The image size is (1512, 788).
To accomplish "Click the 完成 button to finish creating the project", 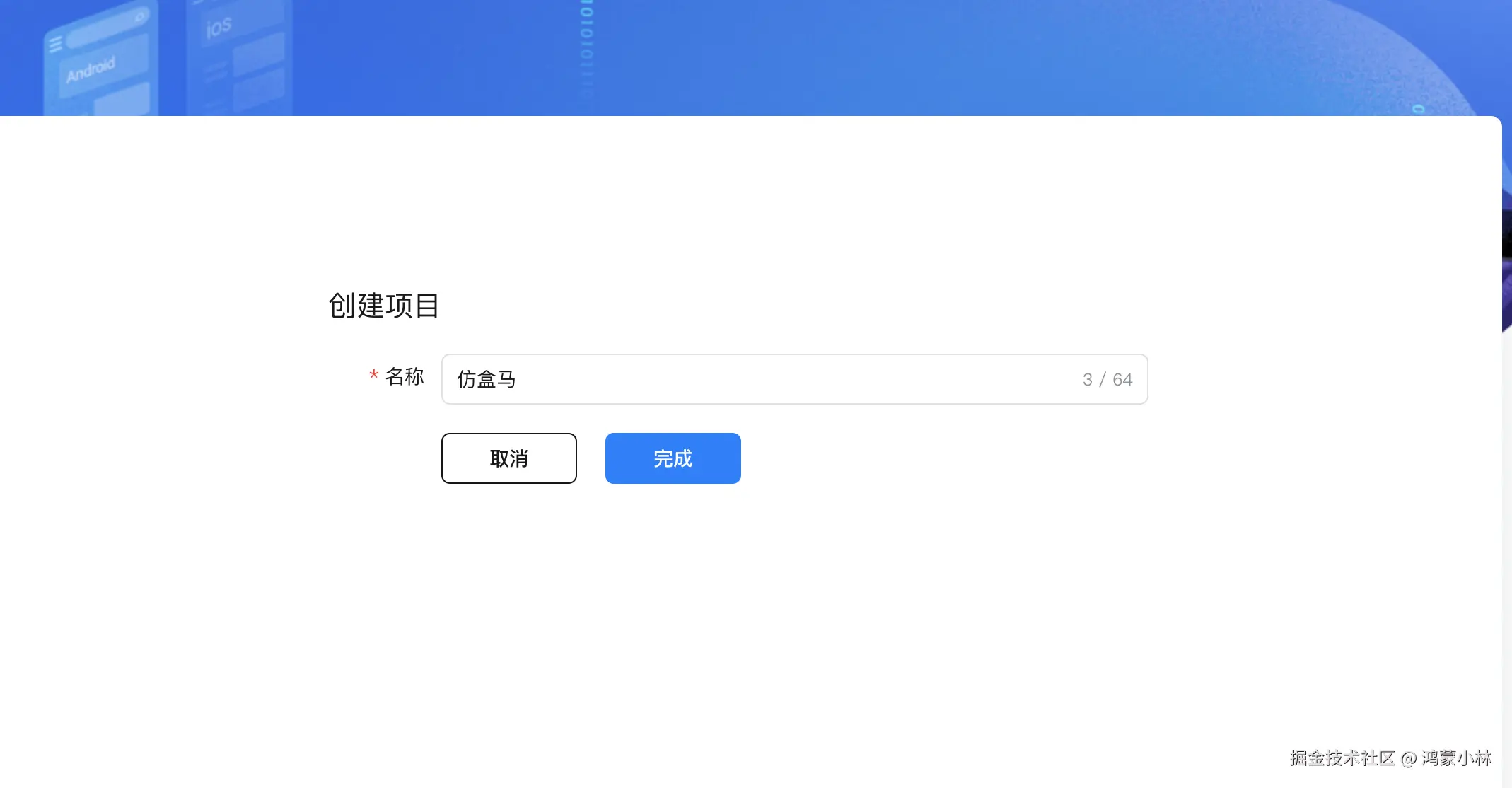I will (672, 458).
